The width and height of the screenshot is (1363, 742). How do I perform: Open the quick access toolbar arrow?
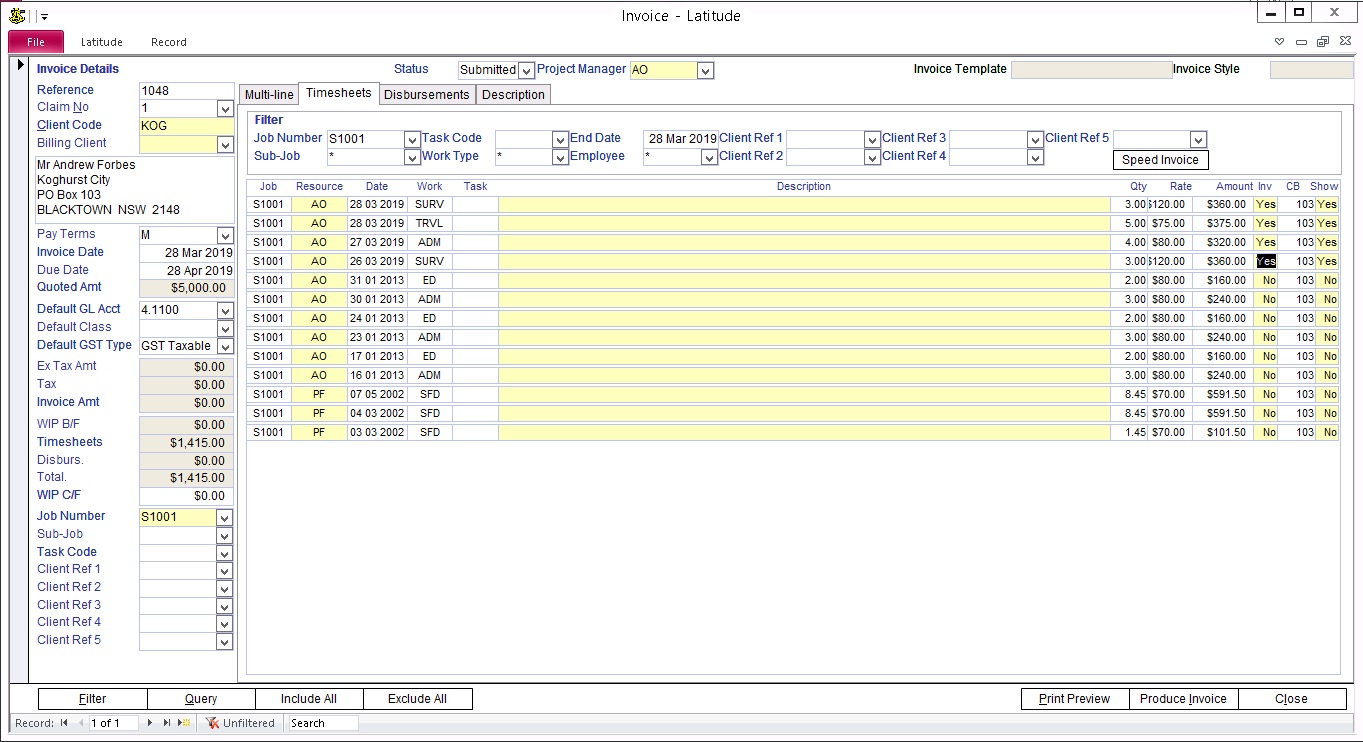(45, 17)
